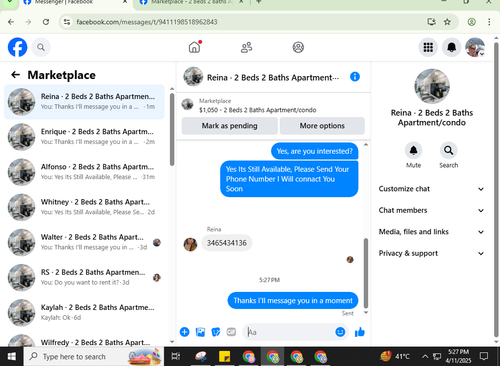
Task: Open the Chrome three-dot menu
Action: (489, 22)
